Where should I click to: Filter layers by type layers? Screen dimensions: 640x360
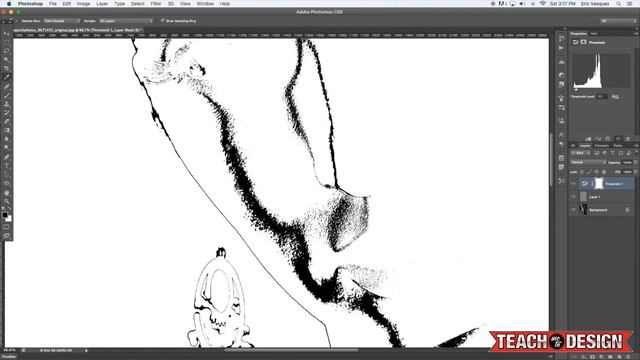click(x=613, y=153)
